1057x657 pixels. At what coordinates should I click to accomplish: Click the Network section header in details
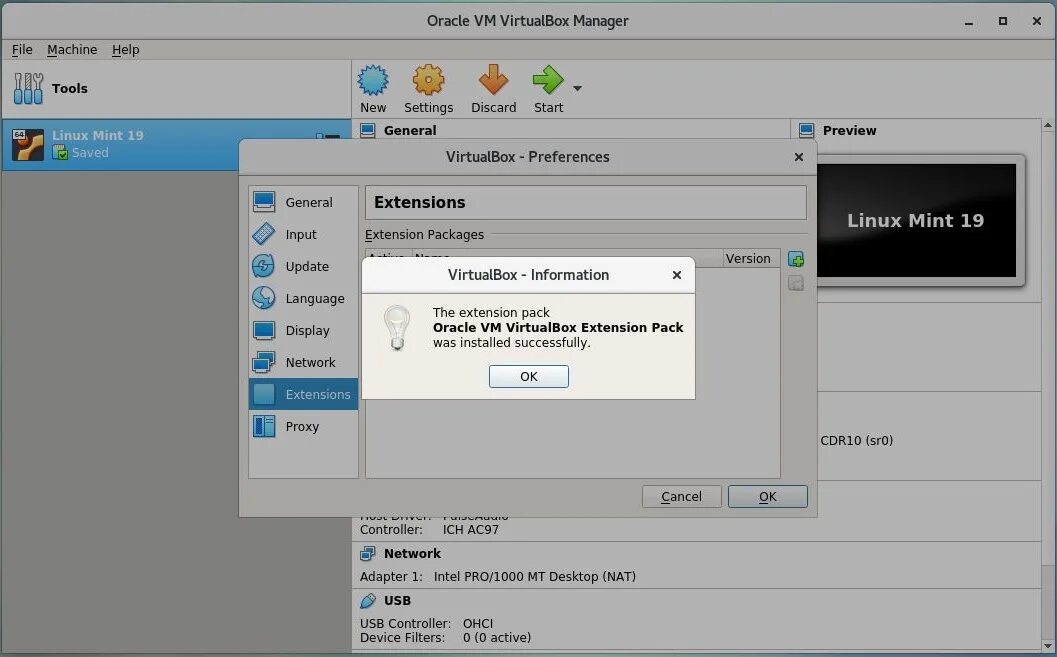[412, 553]
